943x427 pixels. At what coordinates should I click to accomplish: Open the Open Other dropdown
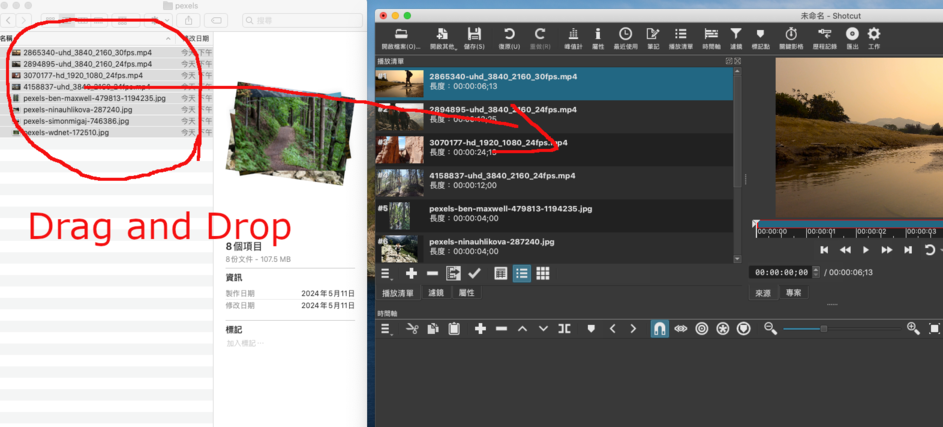coord(441,36)
